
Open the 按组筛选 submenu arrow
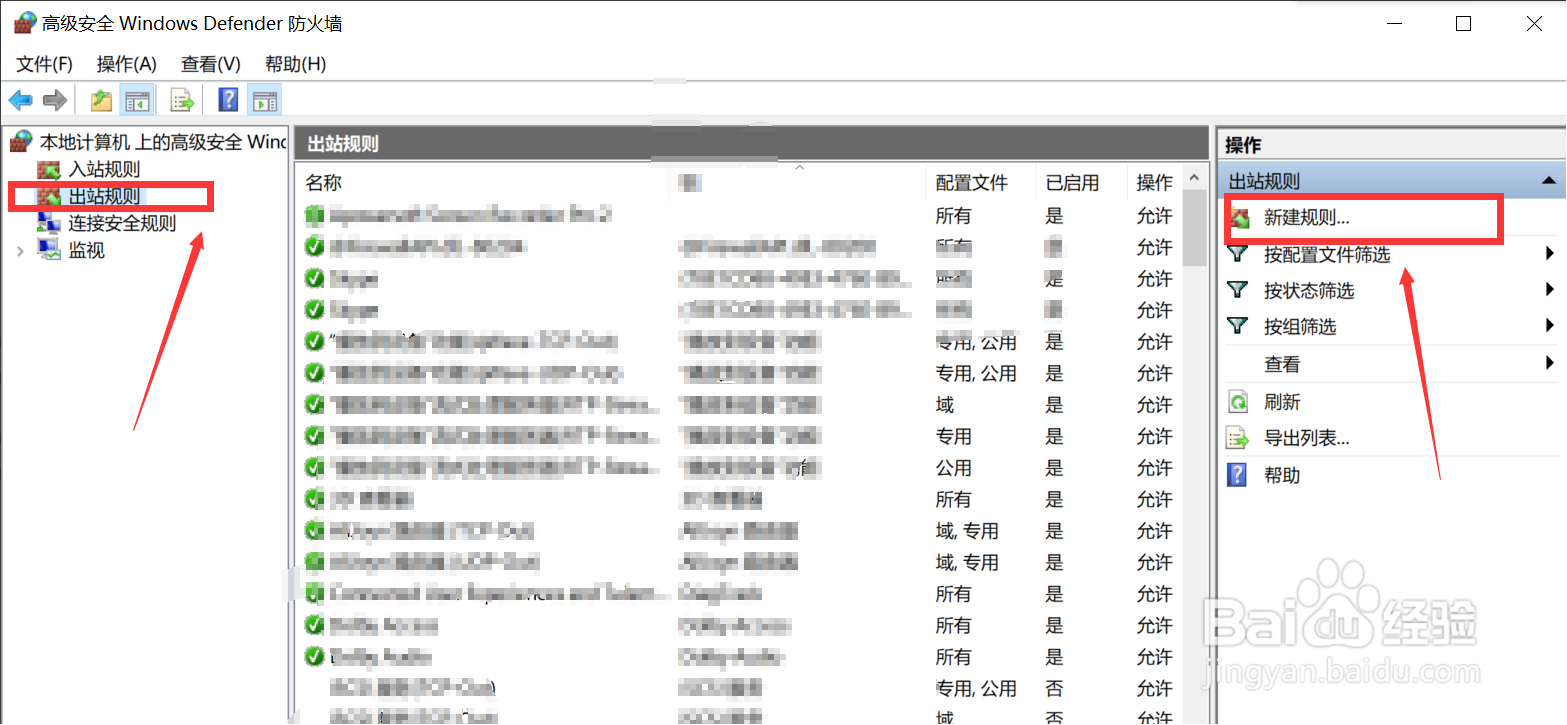1549,326
